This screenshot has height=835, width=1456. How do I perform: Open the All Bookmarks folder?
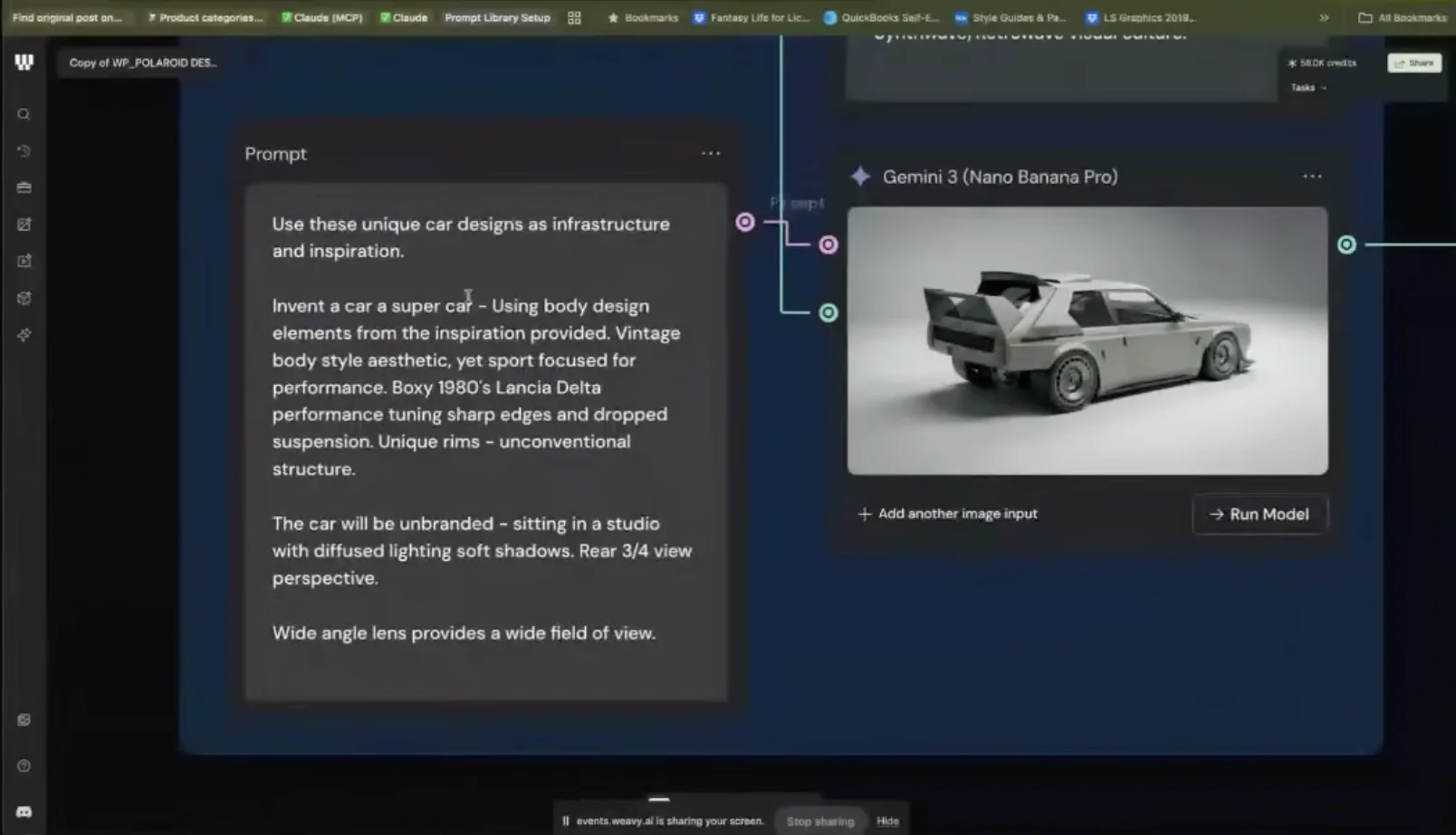1402,17
